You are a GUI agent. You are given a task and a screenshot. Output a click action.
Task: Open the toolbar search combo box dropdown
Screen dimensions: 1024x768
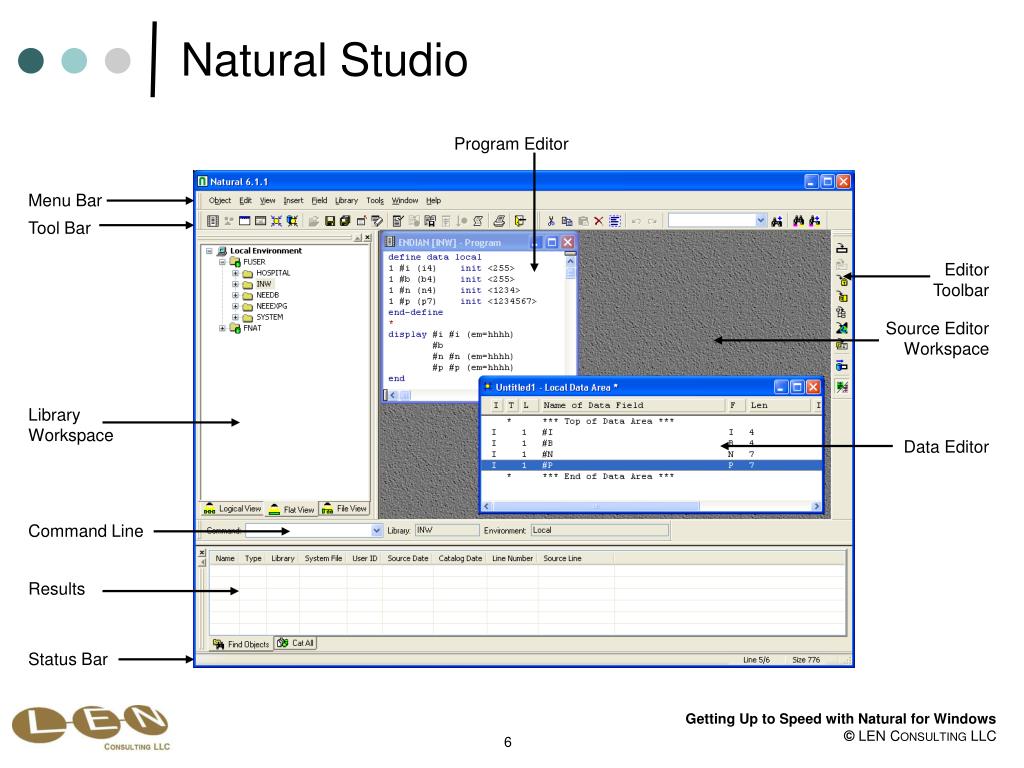pyautogui.click(x=760, y=221)
